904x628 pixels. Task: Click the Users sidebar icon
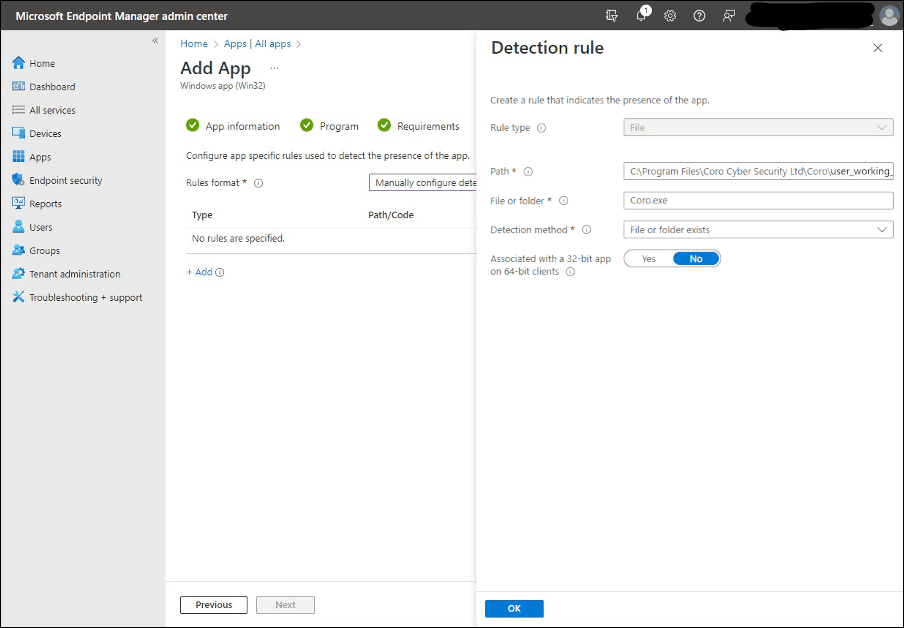[x=18, y=227]
